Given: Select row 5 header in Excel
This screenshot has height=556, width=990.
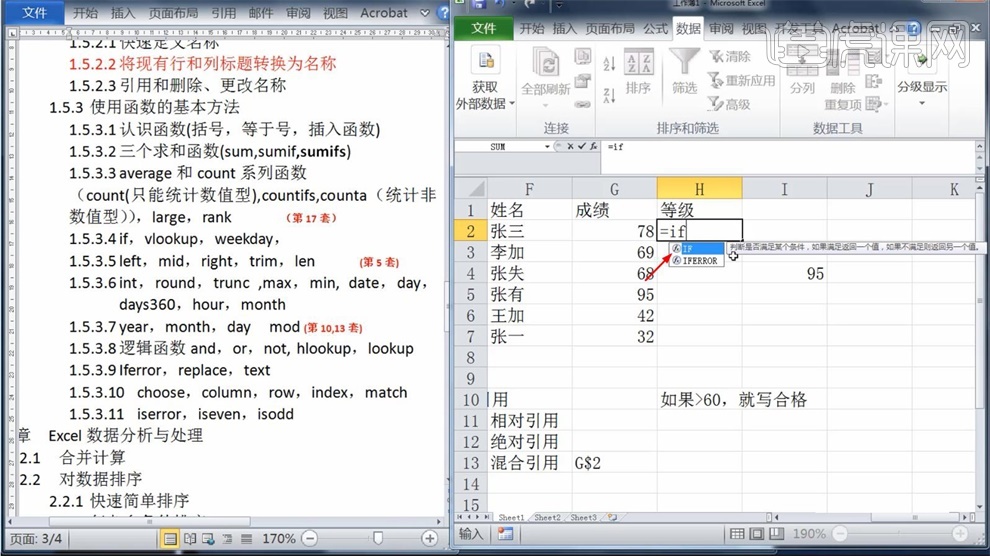Looking at the screenshot, I should [470, 295].
